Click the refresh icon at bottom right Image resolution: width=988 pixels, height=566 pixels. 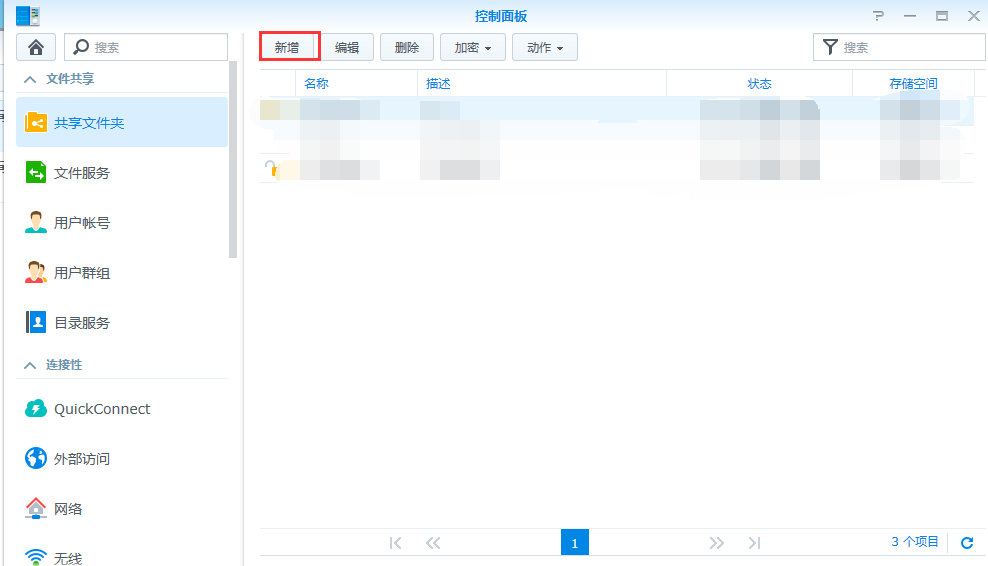[967, 543]
